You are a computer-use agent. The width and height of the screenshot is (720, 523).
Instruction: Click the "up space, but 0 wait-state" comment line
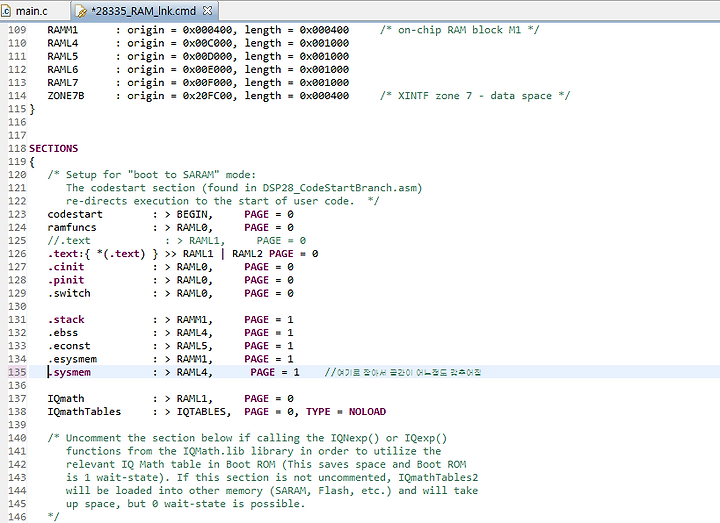pyautogui.click(x=186, y=504)
